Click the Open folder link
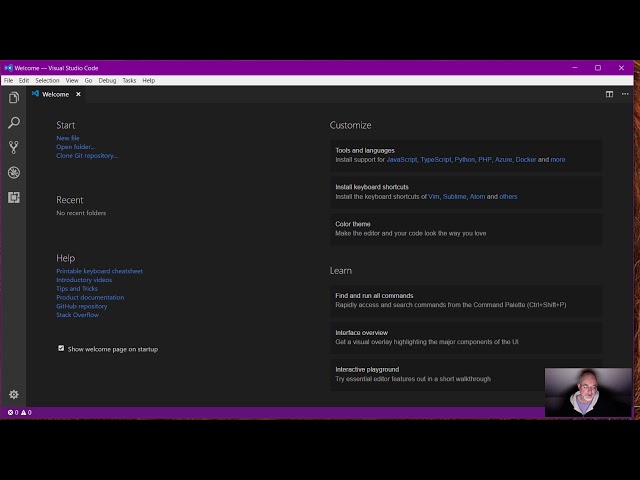The width and height of the screenshot is (640, 480). [x=76, y=147]
